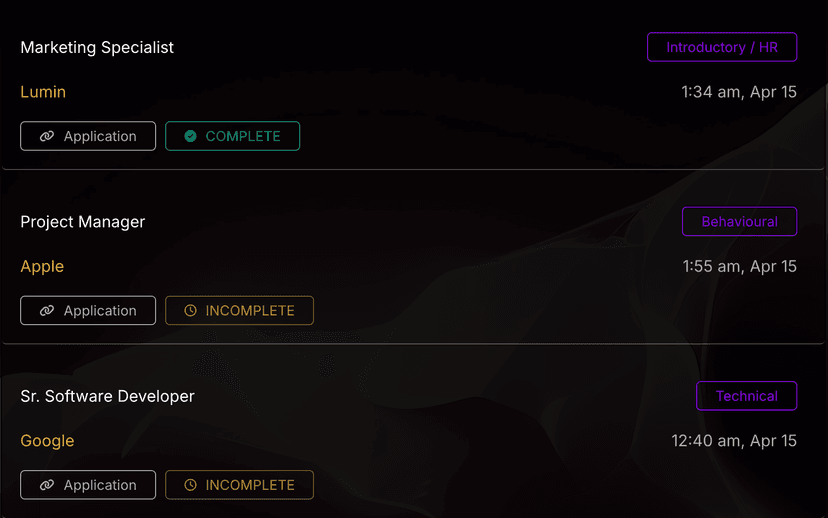Image resolution: width=828 pixels, height=518 pixels.
Task: Click the Behavioural interview tag
Action: 739,222
